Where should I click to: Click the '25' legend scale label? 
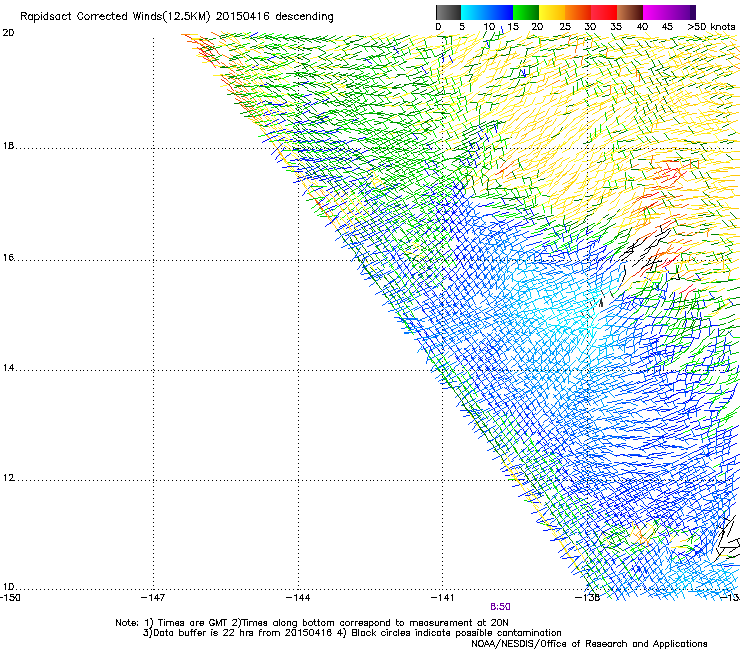[565, 27]
